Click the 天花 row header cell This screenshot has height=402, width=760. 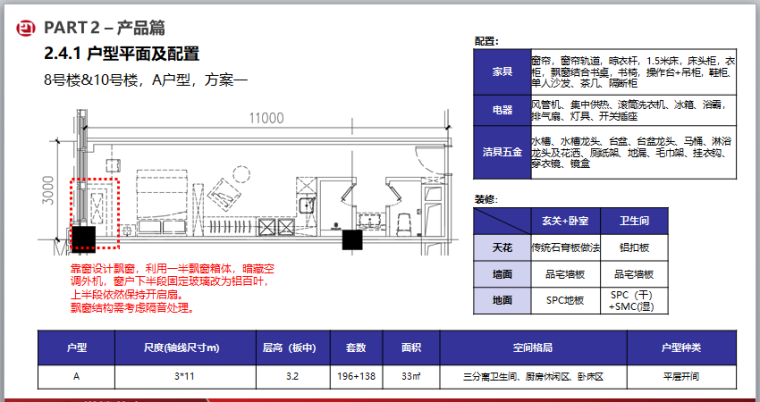500,246
